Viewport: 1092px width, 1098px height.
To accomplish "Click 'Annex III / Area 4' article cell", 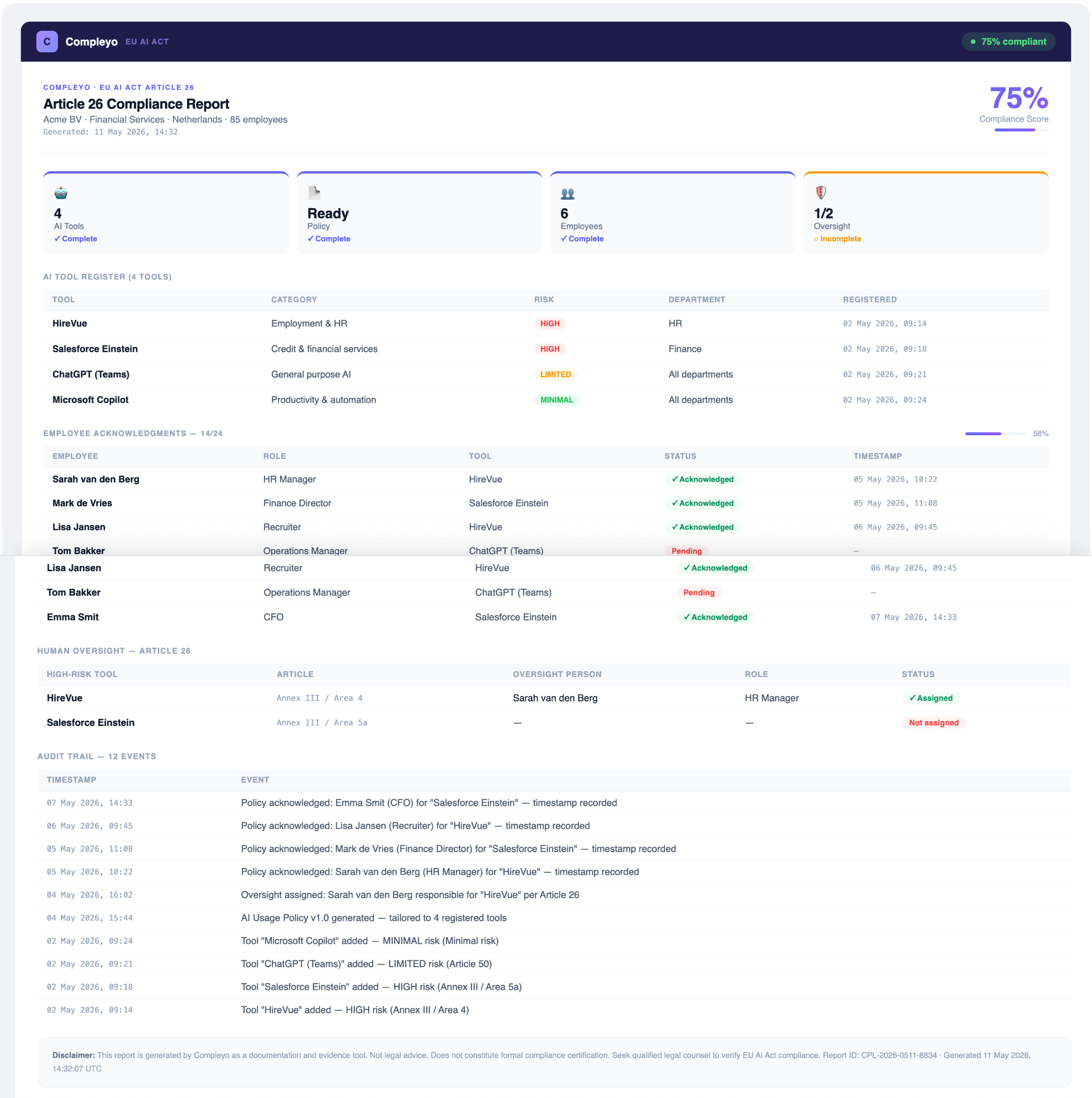I will [320, 699].
